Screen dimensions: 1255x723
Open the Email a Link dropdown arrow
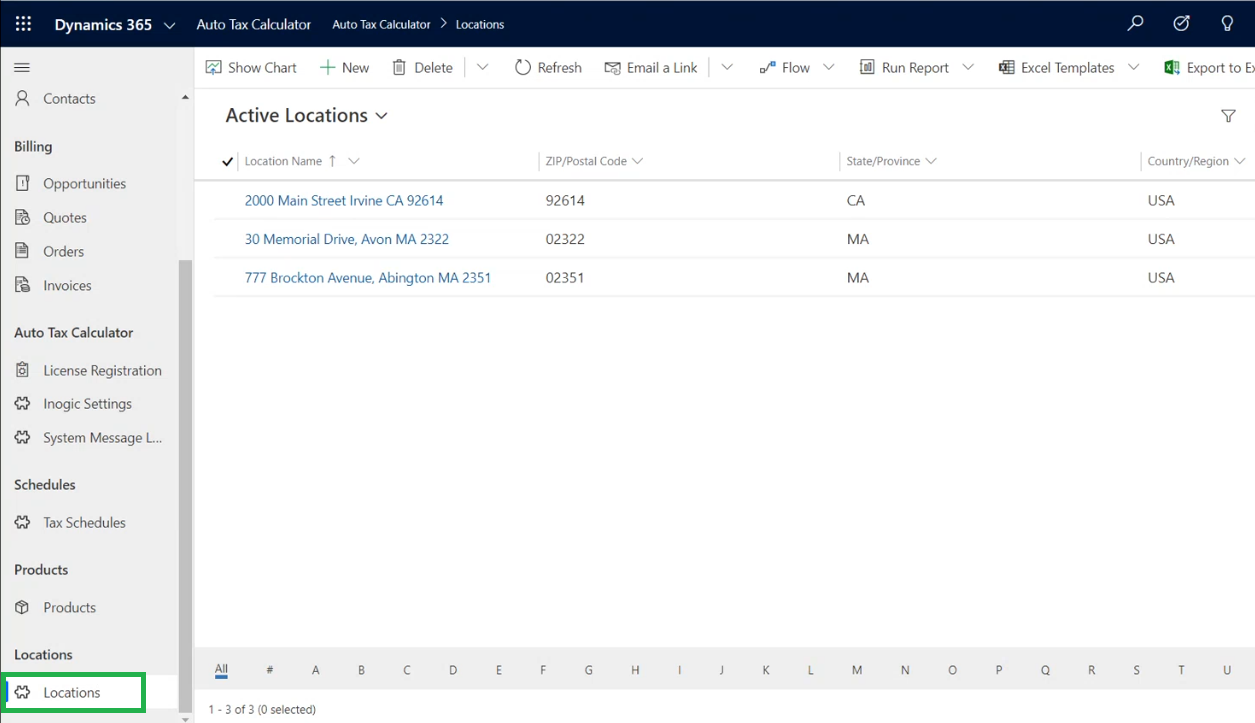point(727,67)
